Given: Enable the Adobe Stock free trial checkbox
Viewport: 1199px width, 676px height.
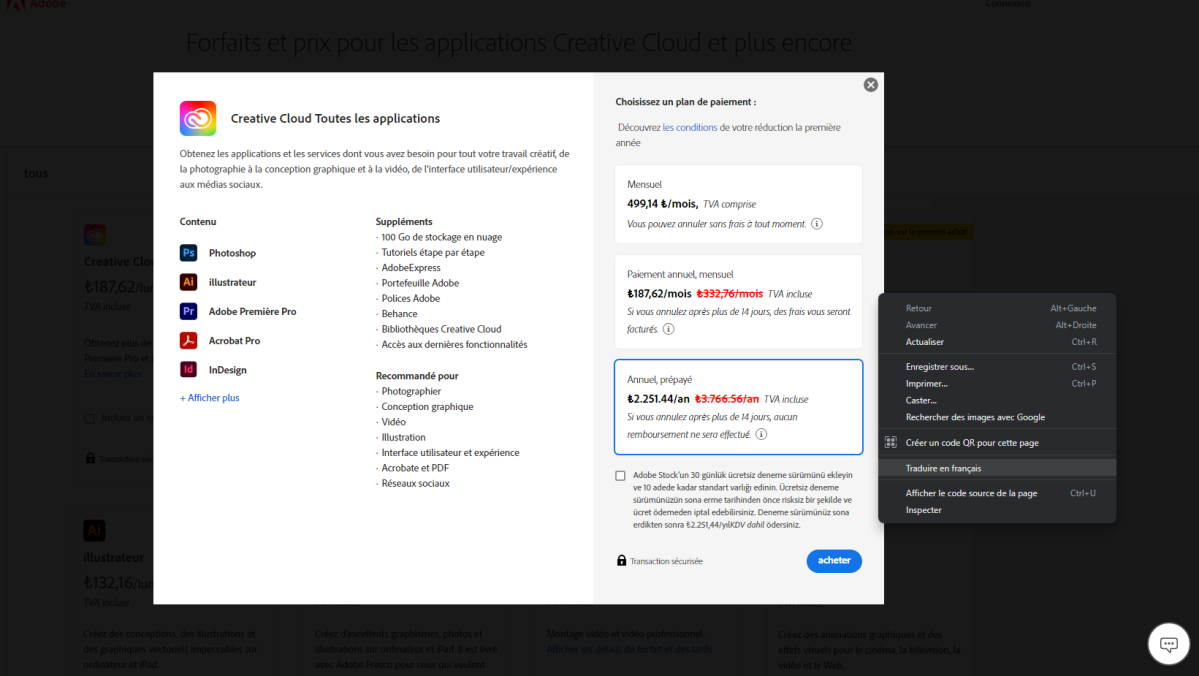Looking at the screenshot, I should click(x=620, y=476).
